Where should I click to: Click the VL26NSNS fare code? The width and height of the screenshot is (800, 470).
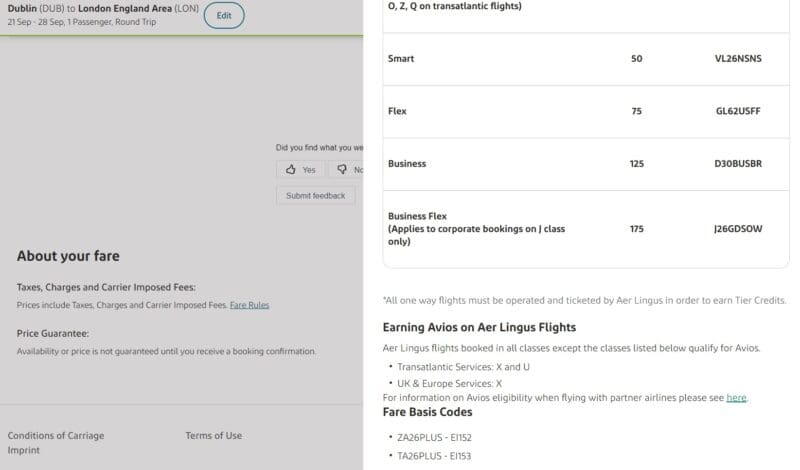(x=738, y=59)
